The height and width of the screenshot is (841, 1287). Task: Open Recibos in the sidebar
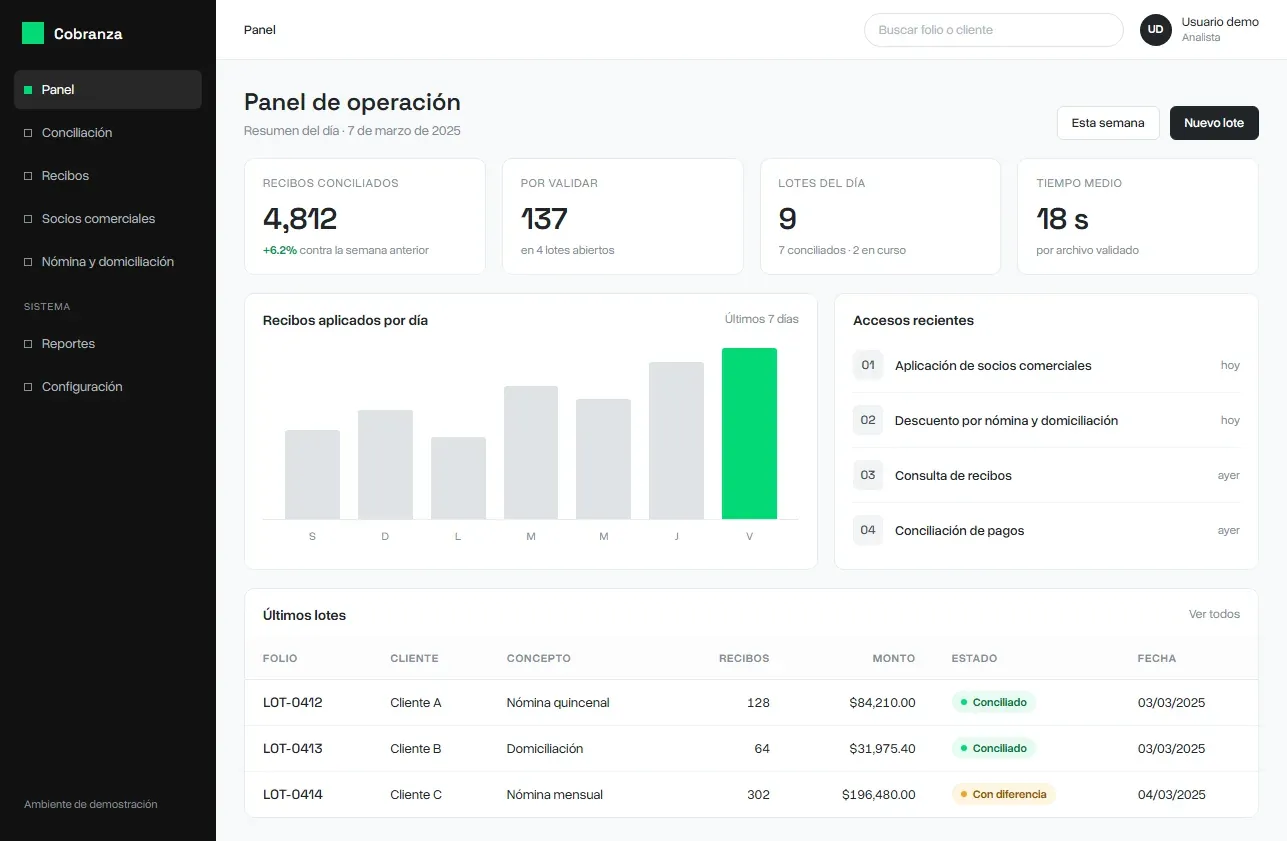[x=108, y=175]
